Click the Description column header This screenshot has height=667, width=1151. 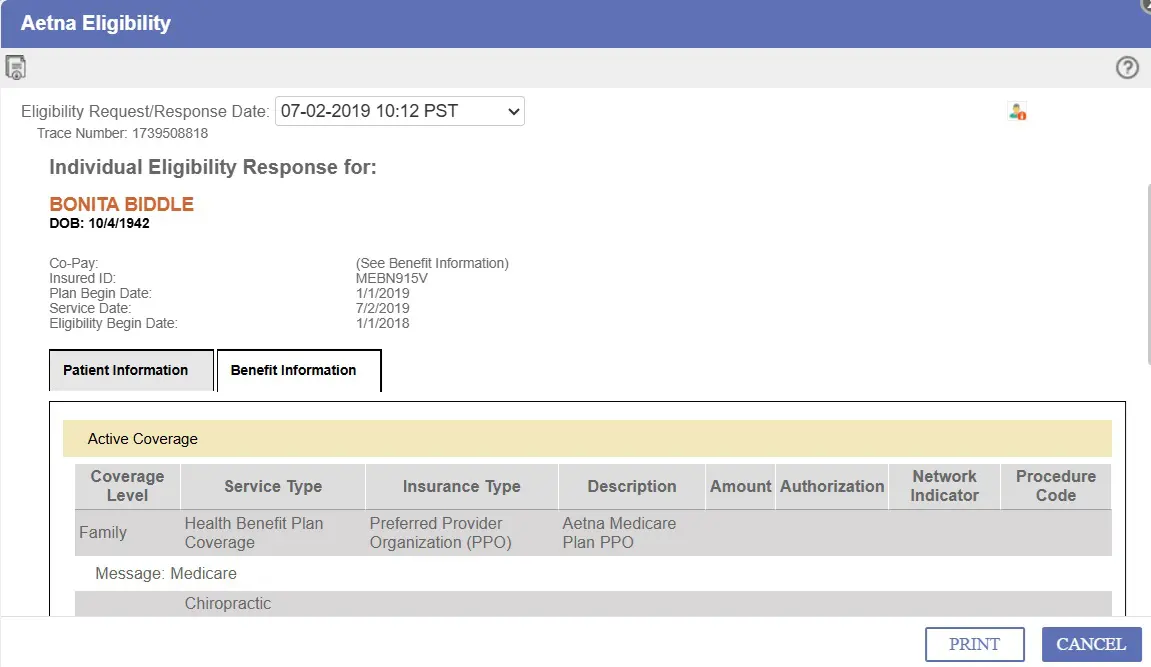tap(632, 486)
